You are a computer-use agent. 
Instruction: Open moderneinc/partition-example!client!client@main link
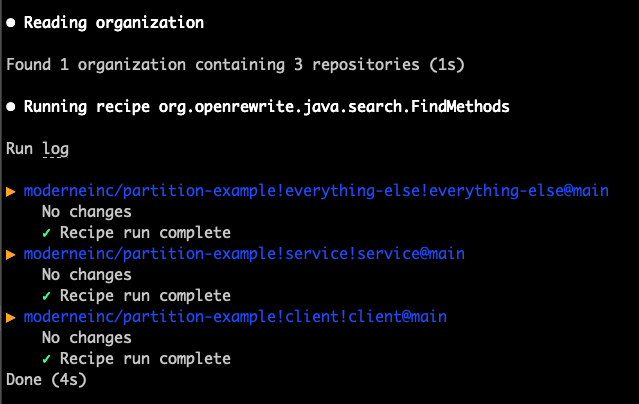click(x=235, y=317)
